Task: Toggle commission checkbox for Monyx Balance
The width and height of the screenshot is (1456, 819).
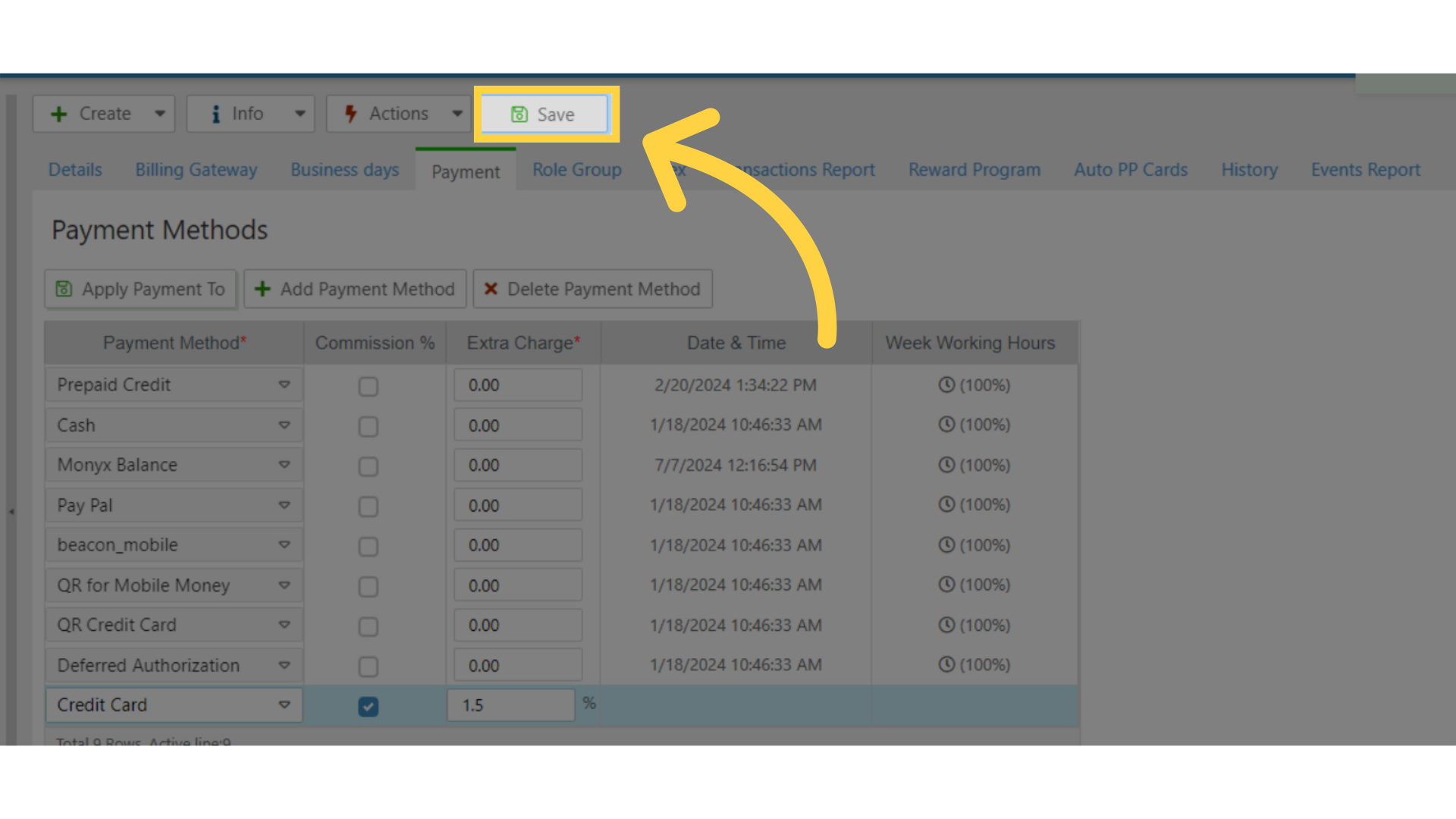Action: click(368, 466)
